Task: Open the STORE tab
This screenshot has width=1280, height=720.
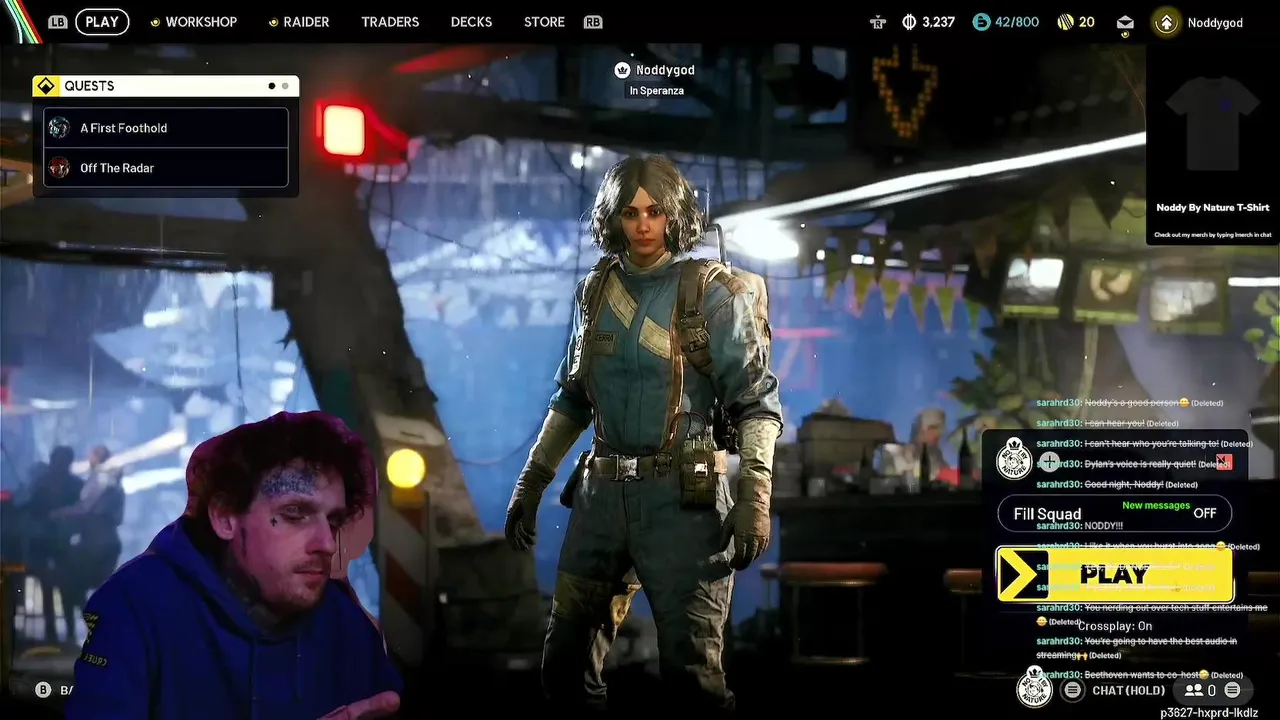Action: point(544,22)
